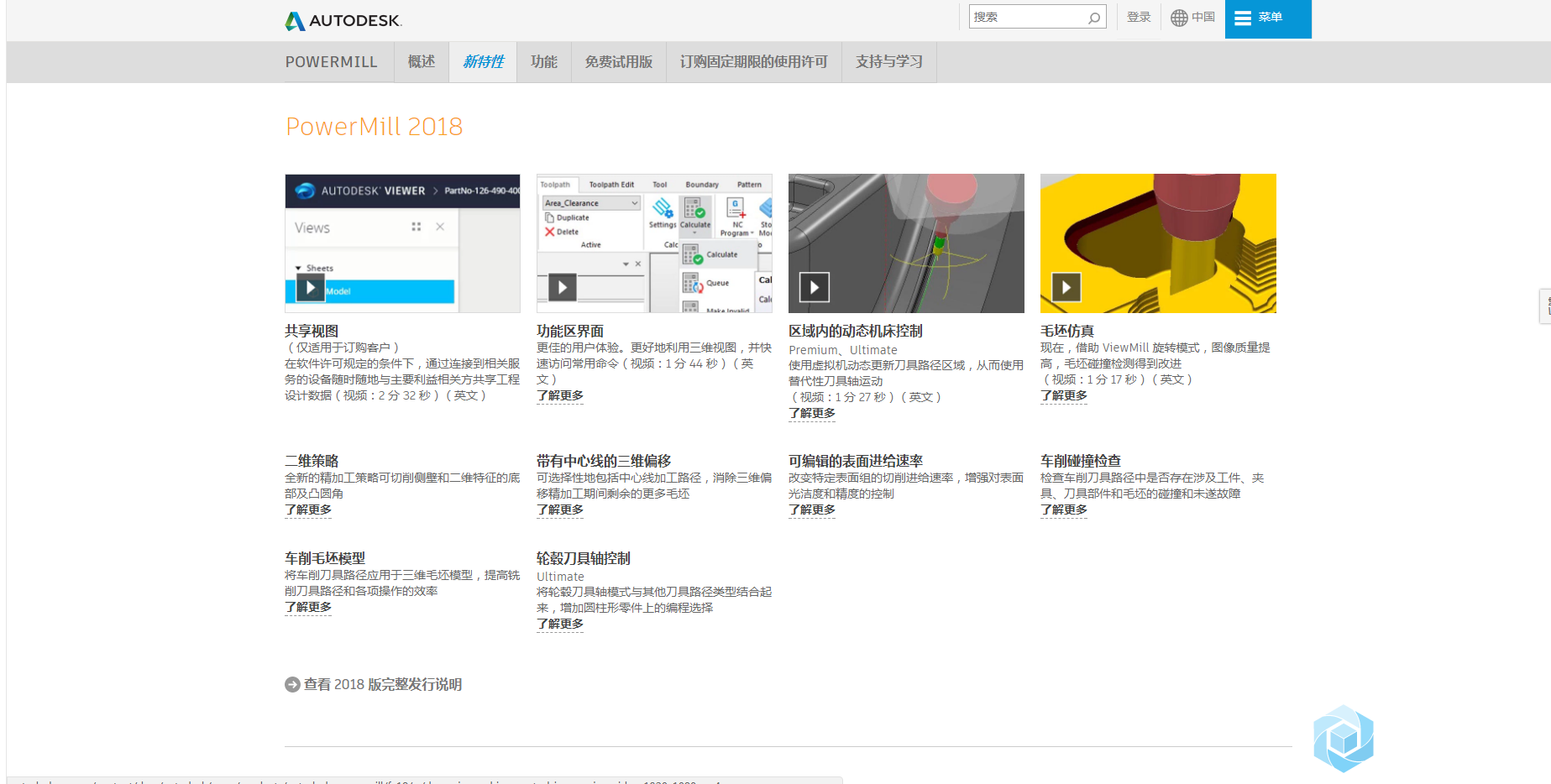Click 了解更多 under 轮毂刀具轴控制
Screen dimensions: 1551x784
click(560, 624)
